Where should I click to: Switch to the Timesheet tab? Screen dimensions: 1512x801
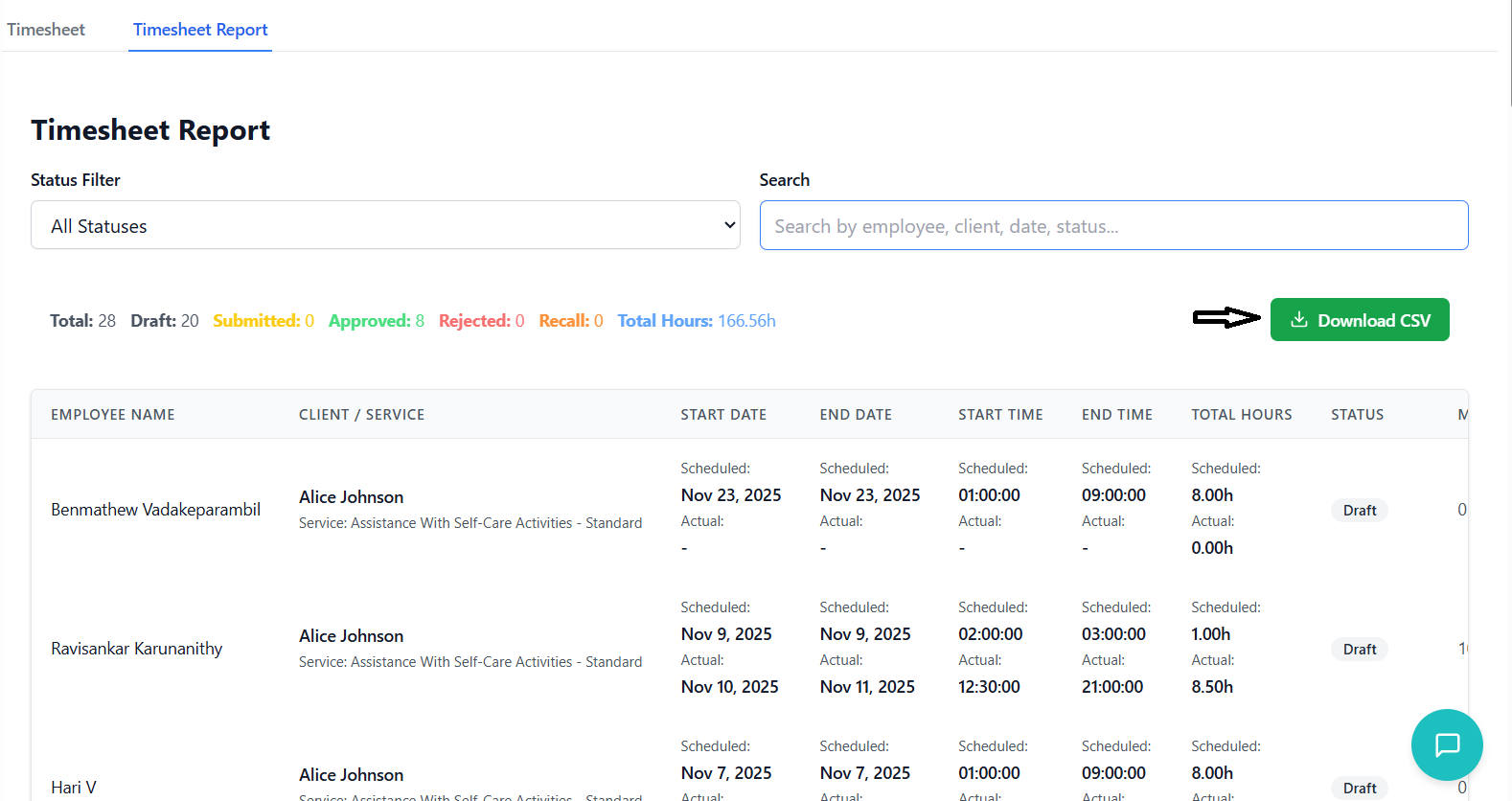[46, 30]
